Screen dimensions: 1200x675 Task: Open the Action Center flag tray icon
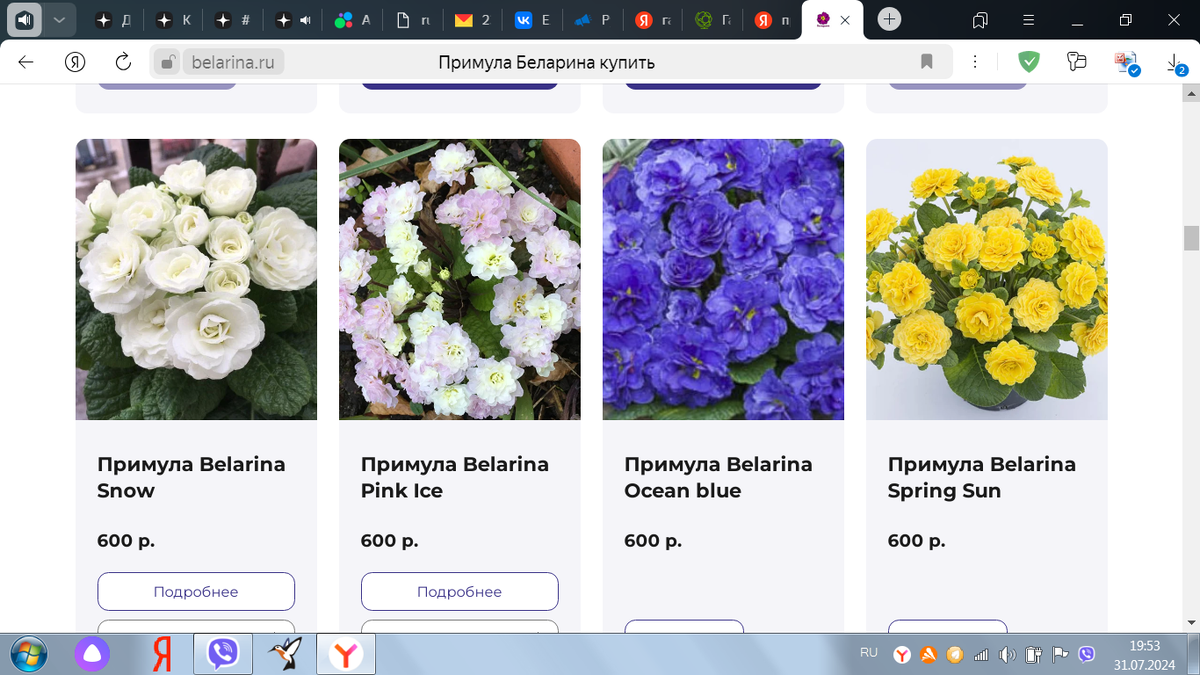point(1060,655)
